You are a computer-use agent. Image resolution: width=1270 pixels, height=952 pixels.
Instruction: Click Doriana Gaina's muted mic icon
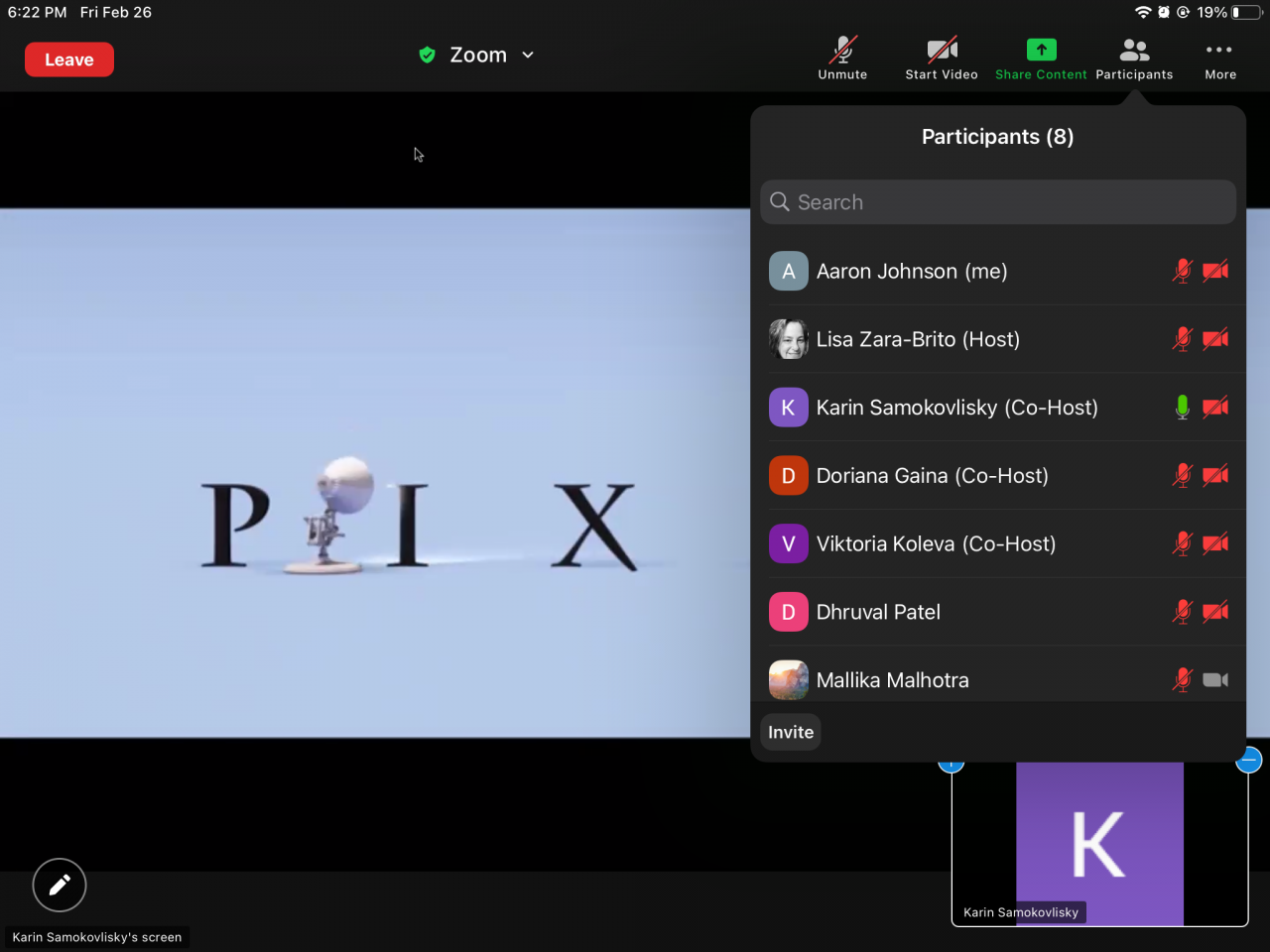(1182, 476)
